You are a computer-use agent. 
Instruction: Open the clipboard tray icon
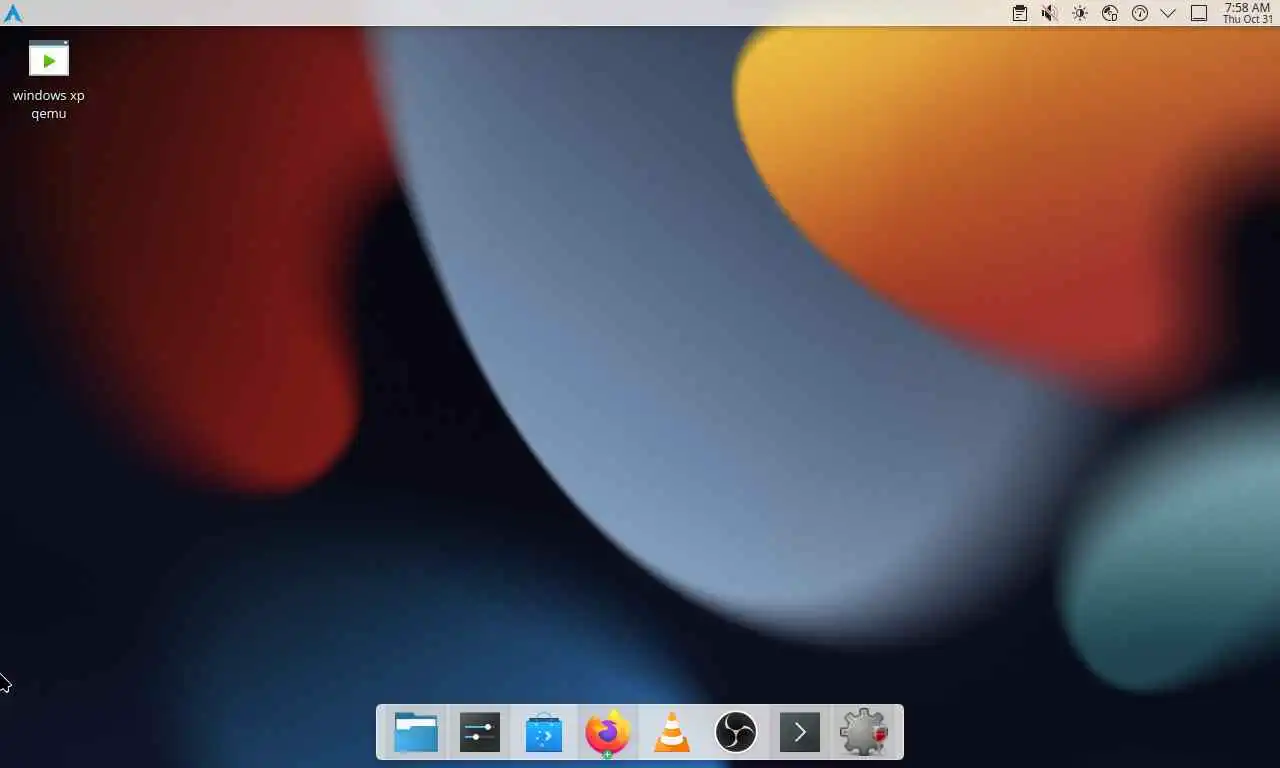point(1019,13)
